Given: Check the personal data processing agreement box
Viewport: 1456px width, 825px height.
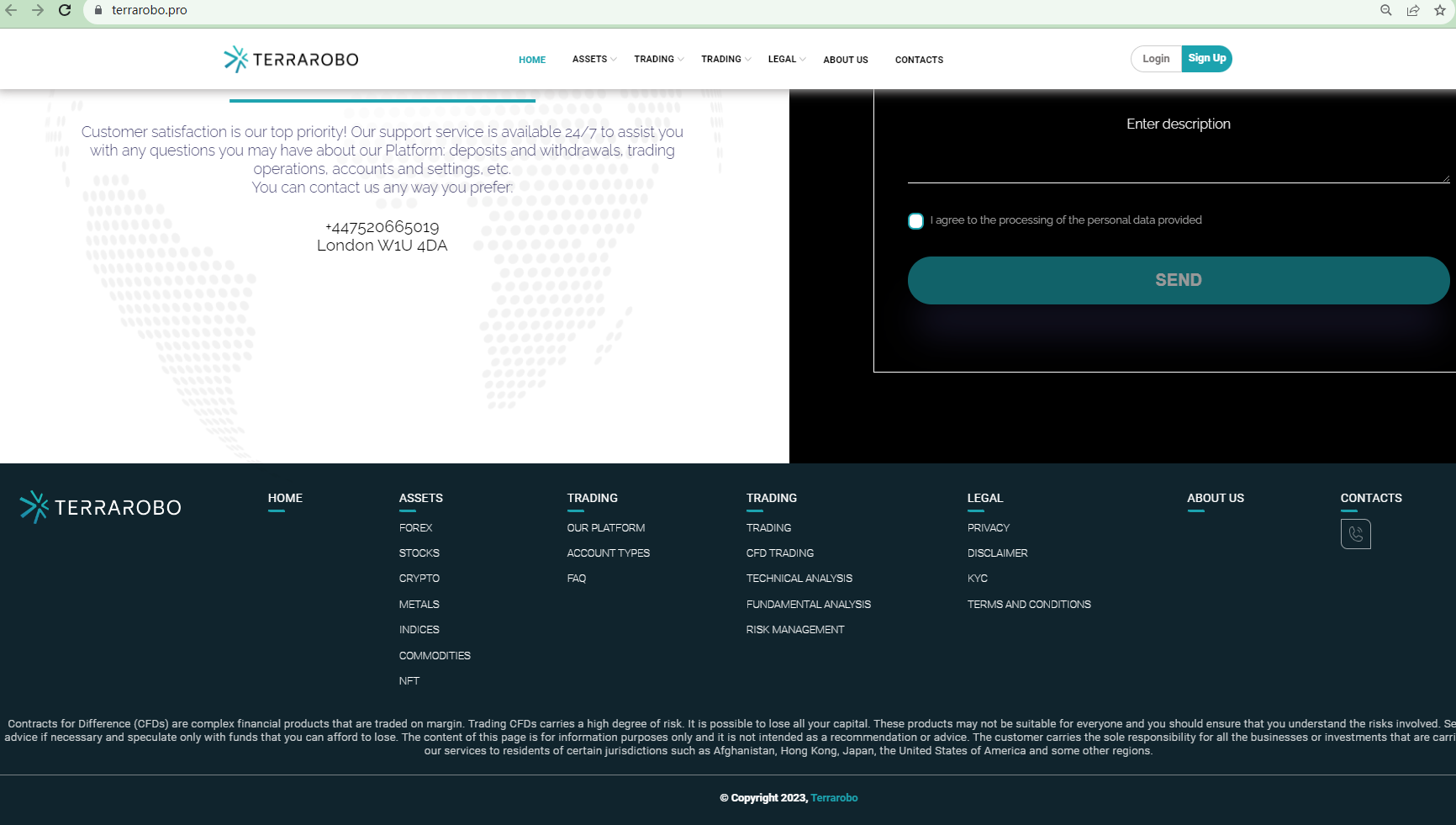Looking at the screenshot, I should point(915,221).
